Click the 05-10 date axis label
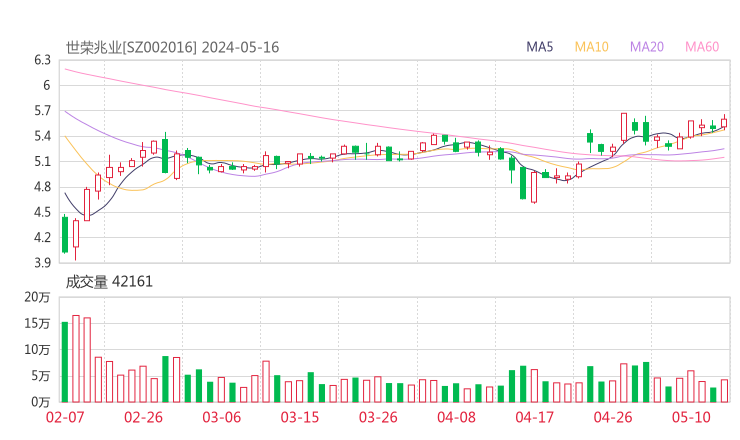740x440 pixels. [691, 417]
